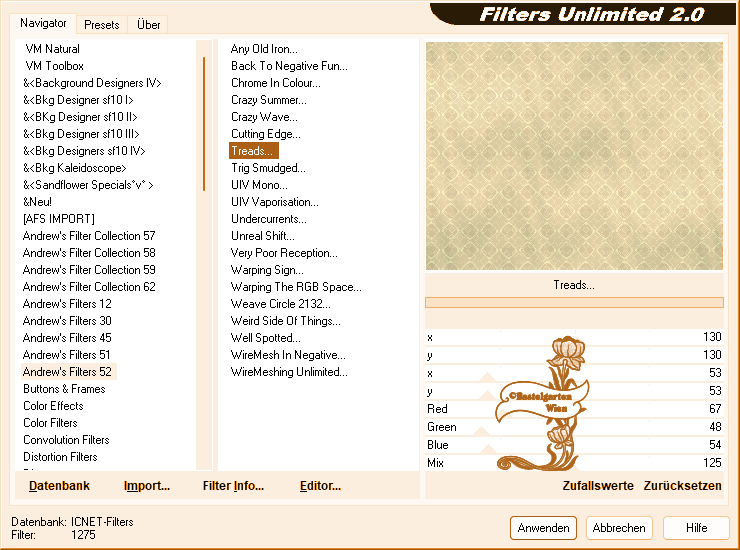Image resolution: width=740 pixels, height=550 pixels.
Task: Choose Trig Smudged... filter
Action: click(268, 168)
